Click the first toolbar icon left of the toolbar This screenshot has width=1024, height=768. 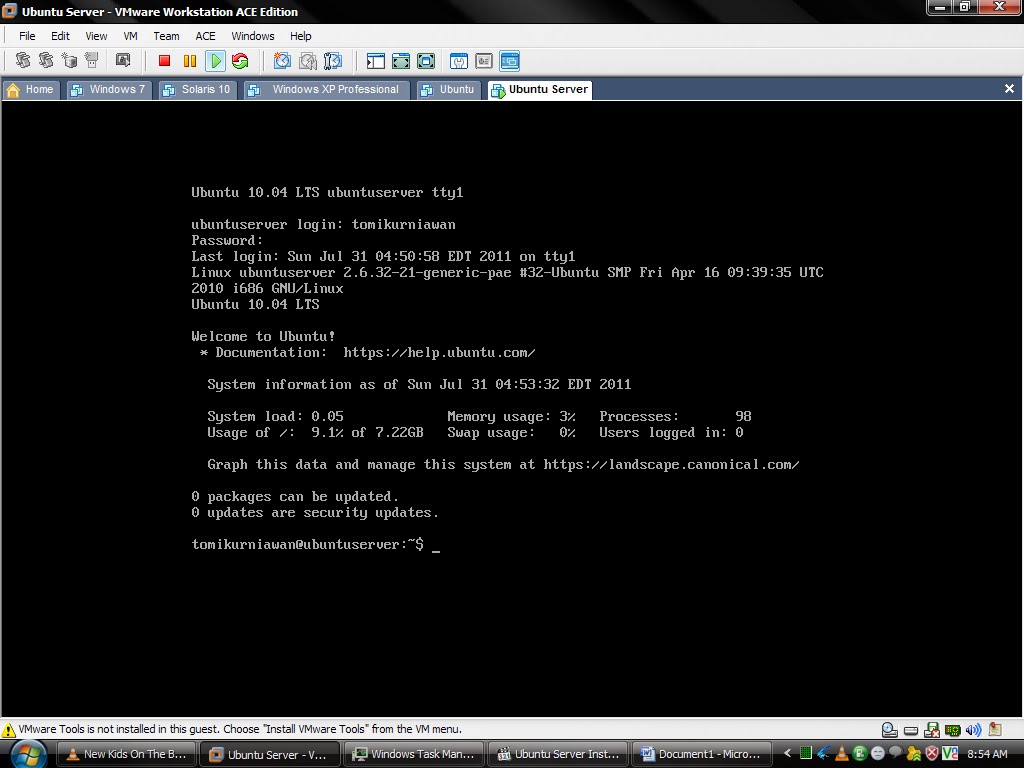(x=23, y=61)
